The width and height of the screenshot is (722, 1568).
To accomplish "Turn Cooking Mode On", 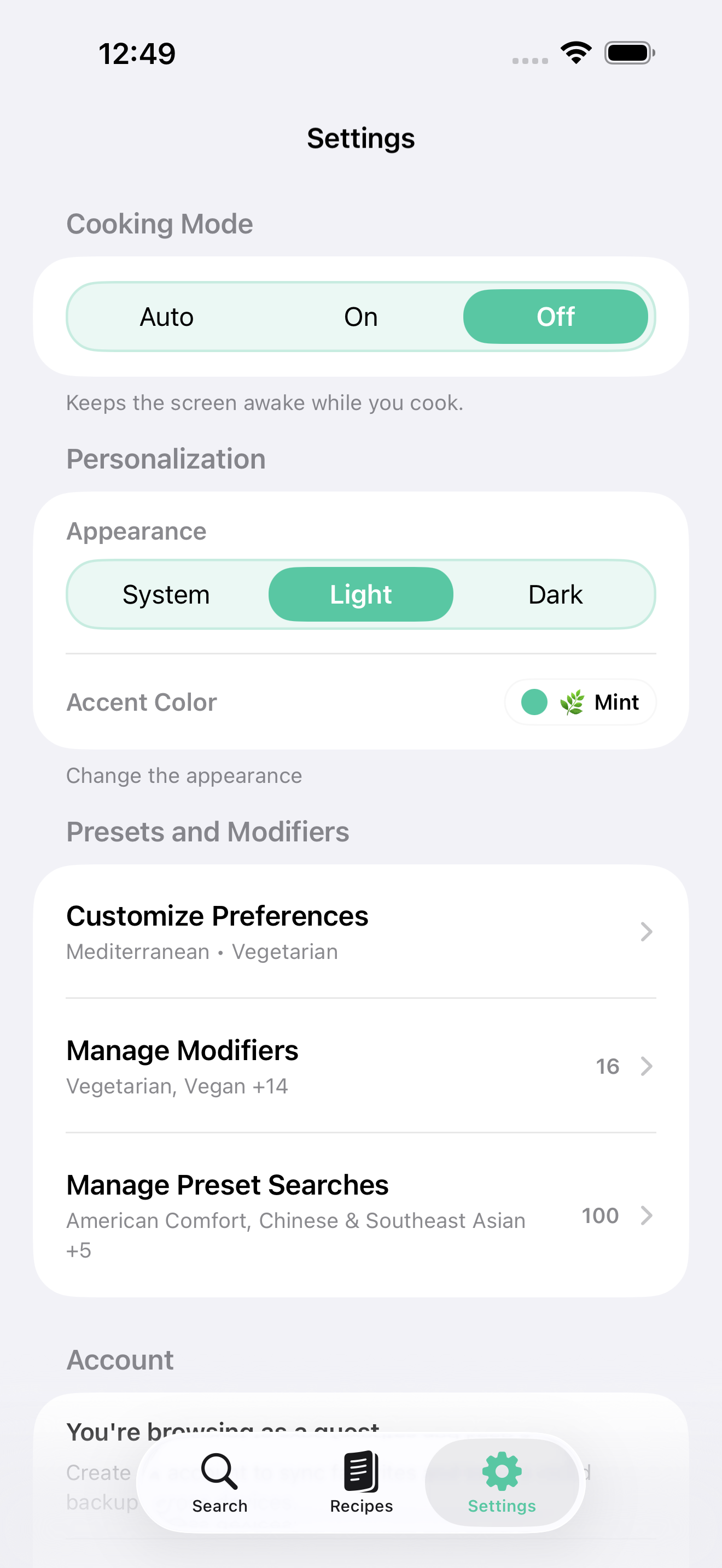I will (x=360, y=317).
